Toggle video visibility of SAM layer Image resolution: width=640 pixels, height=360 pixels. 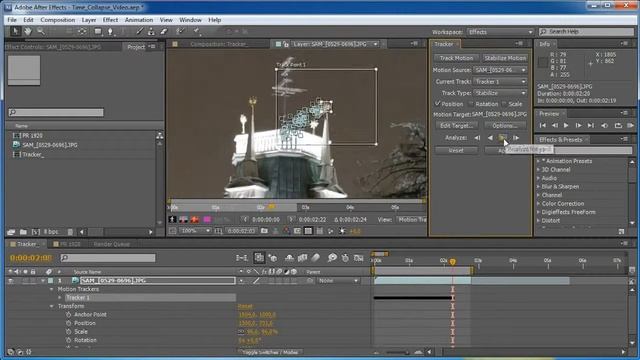point(11,281)
